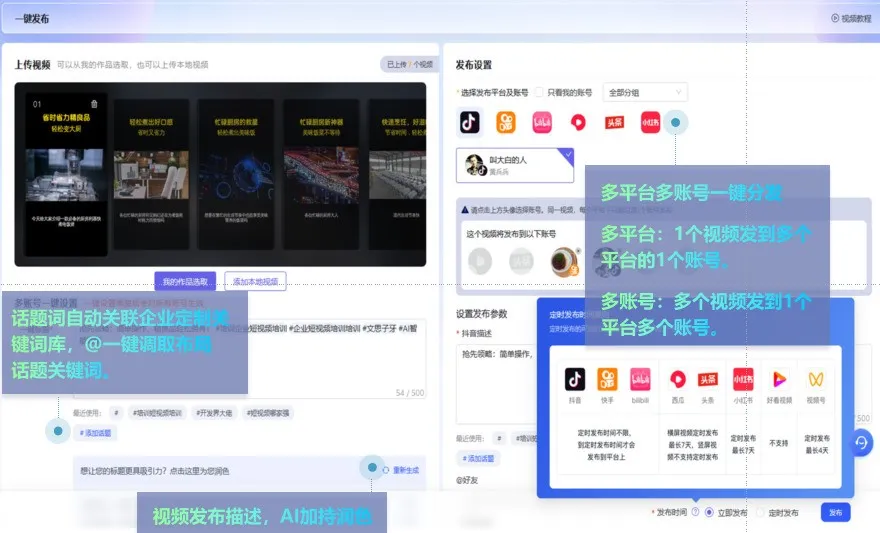This screenshot has height=533, width=880.
Task: Click into the 抖音描述 text area
Action: tap(497, 384)
